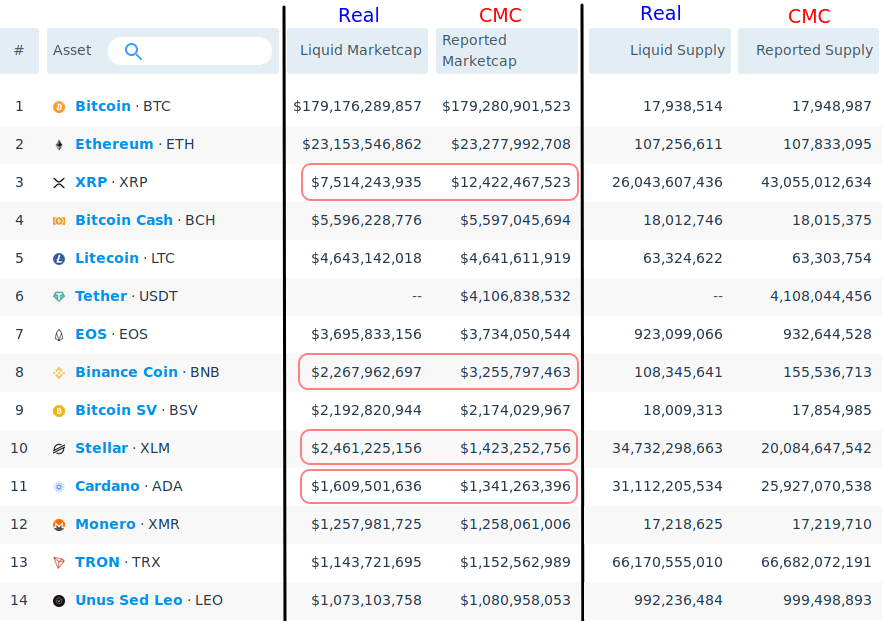Select the TRON red logo icon
This screenshot has height=621, width=884.
[x=58, y=562]
